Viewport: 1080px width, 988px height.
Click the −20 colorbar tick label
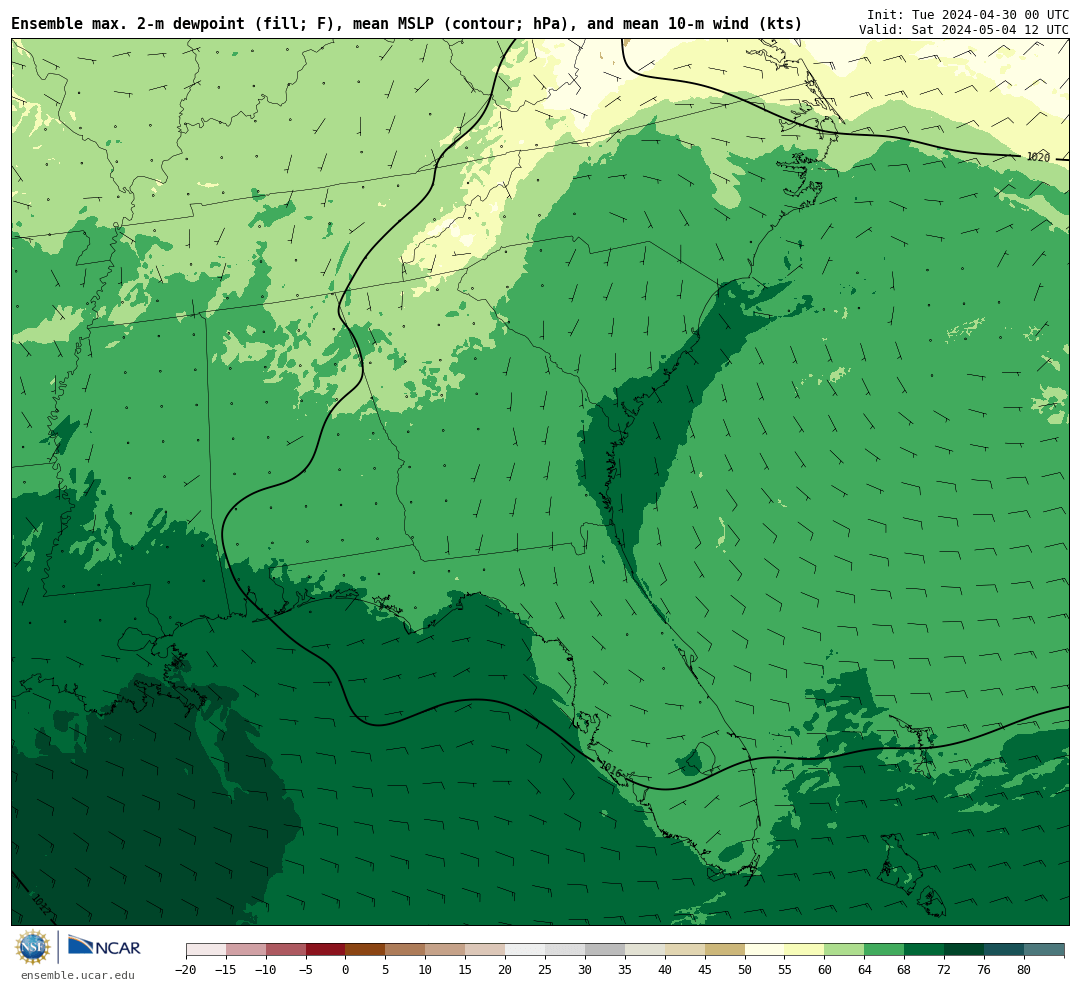pyautogui.click(x=186, y=970)
